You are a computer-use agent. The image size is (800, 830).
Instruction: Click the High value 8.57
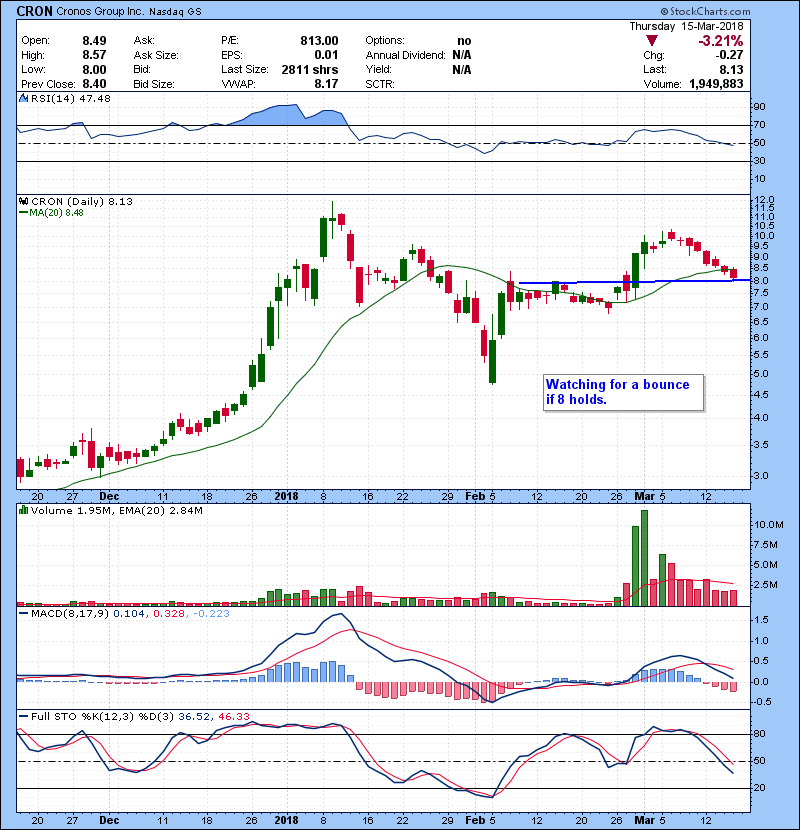(x=94, y=55)
